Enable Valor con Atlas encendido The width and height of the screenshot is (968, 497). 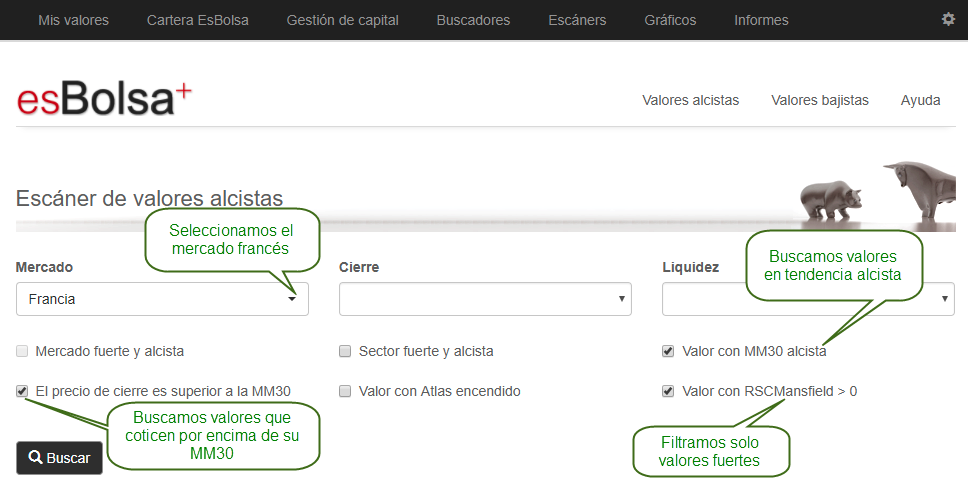tap(345, 392)
